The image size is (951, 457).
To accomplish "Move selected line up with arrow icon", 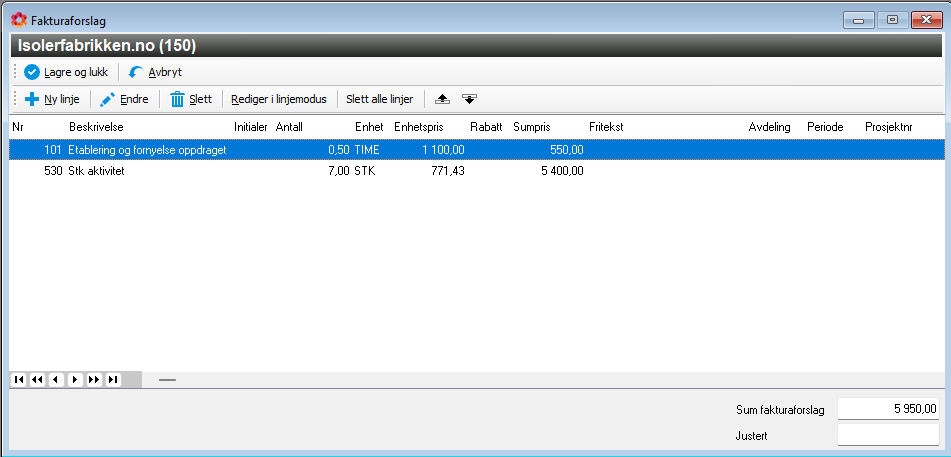I will [x=443, y=99].
